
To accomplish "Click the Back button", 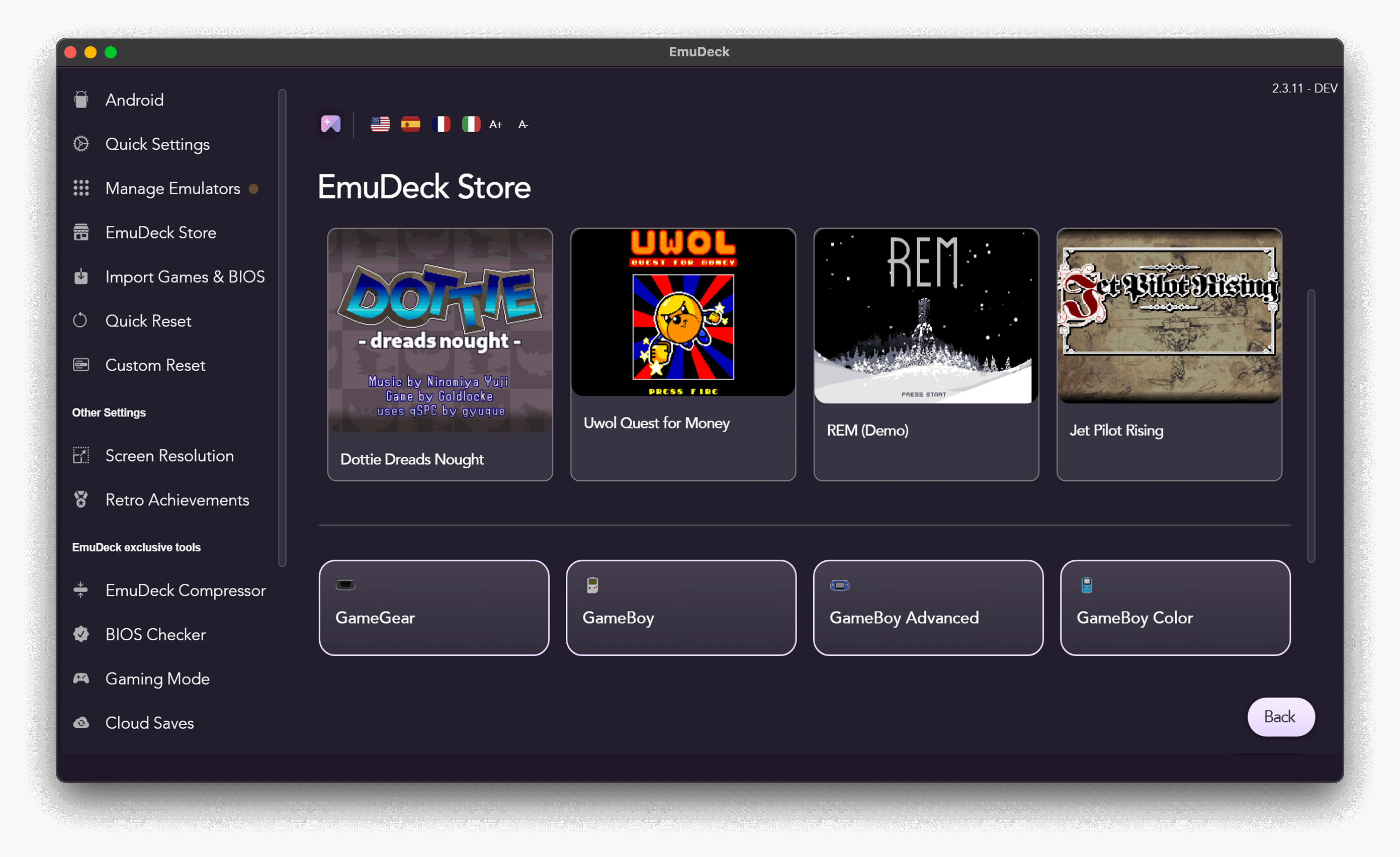I will click(x=1281, y=717).
